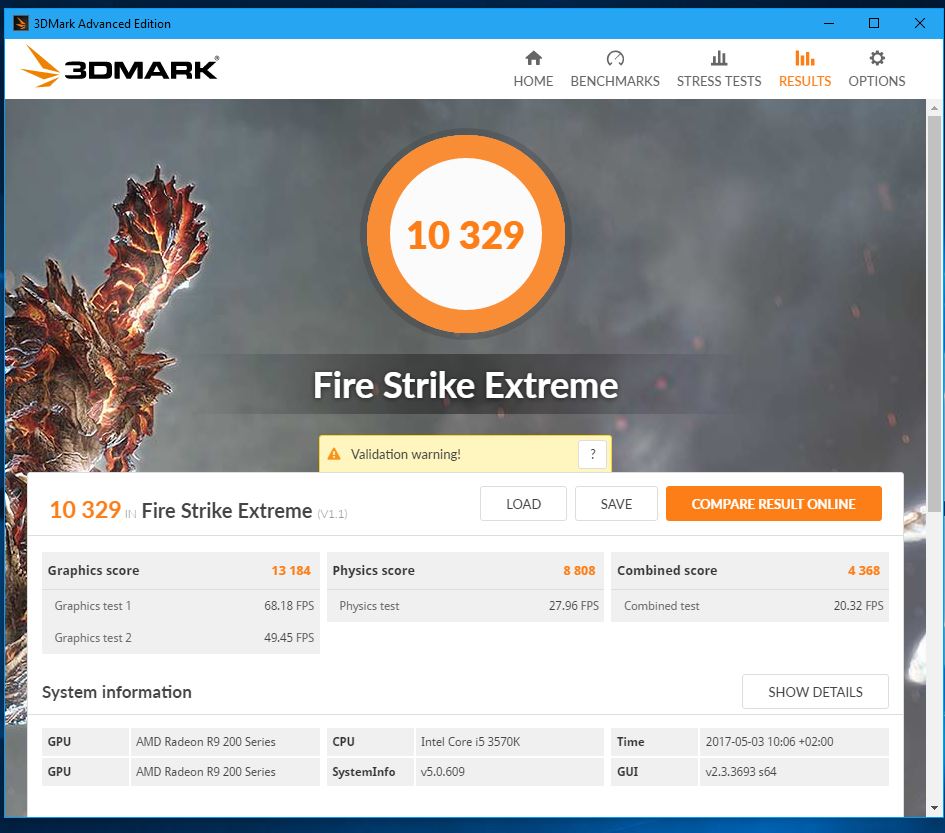Open the OPTIONS tab label
This screenshot has width=945, height=833.
coord(877,81)
